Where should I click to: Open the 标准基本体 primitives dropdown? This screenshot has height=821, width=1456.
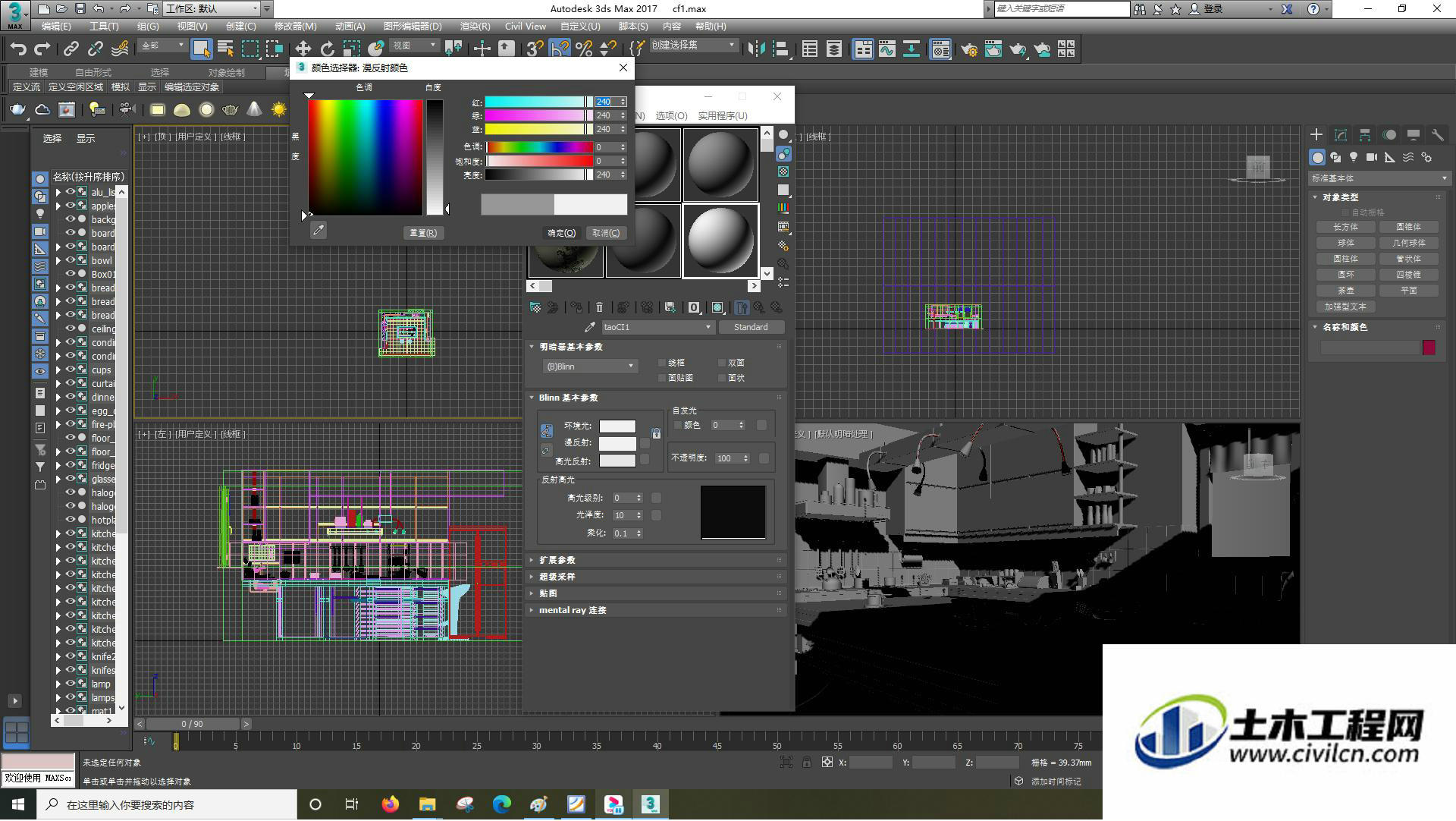(x=1379, y=178)
